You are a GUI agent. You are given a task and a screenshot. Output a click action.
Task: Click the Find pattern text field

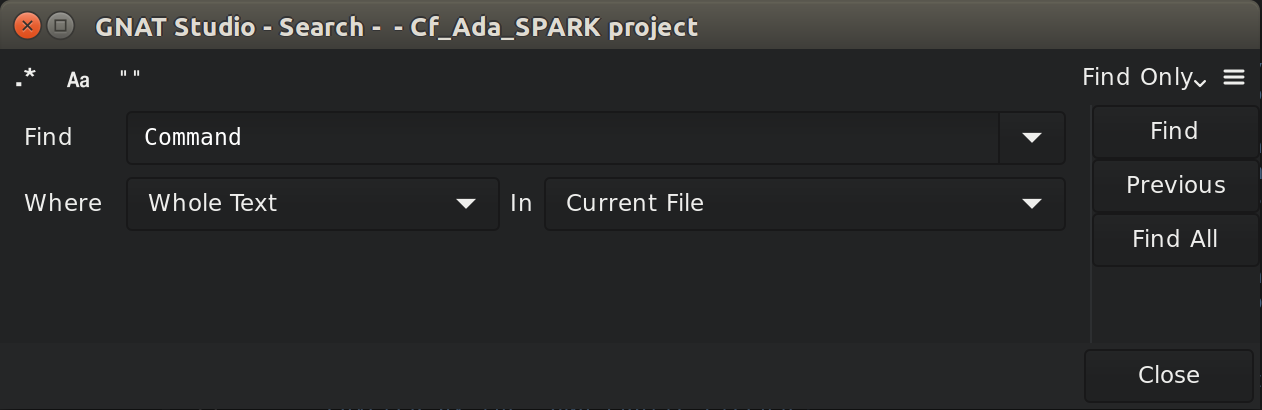tap(563, 137)
